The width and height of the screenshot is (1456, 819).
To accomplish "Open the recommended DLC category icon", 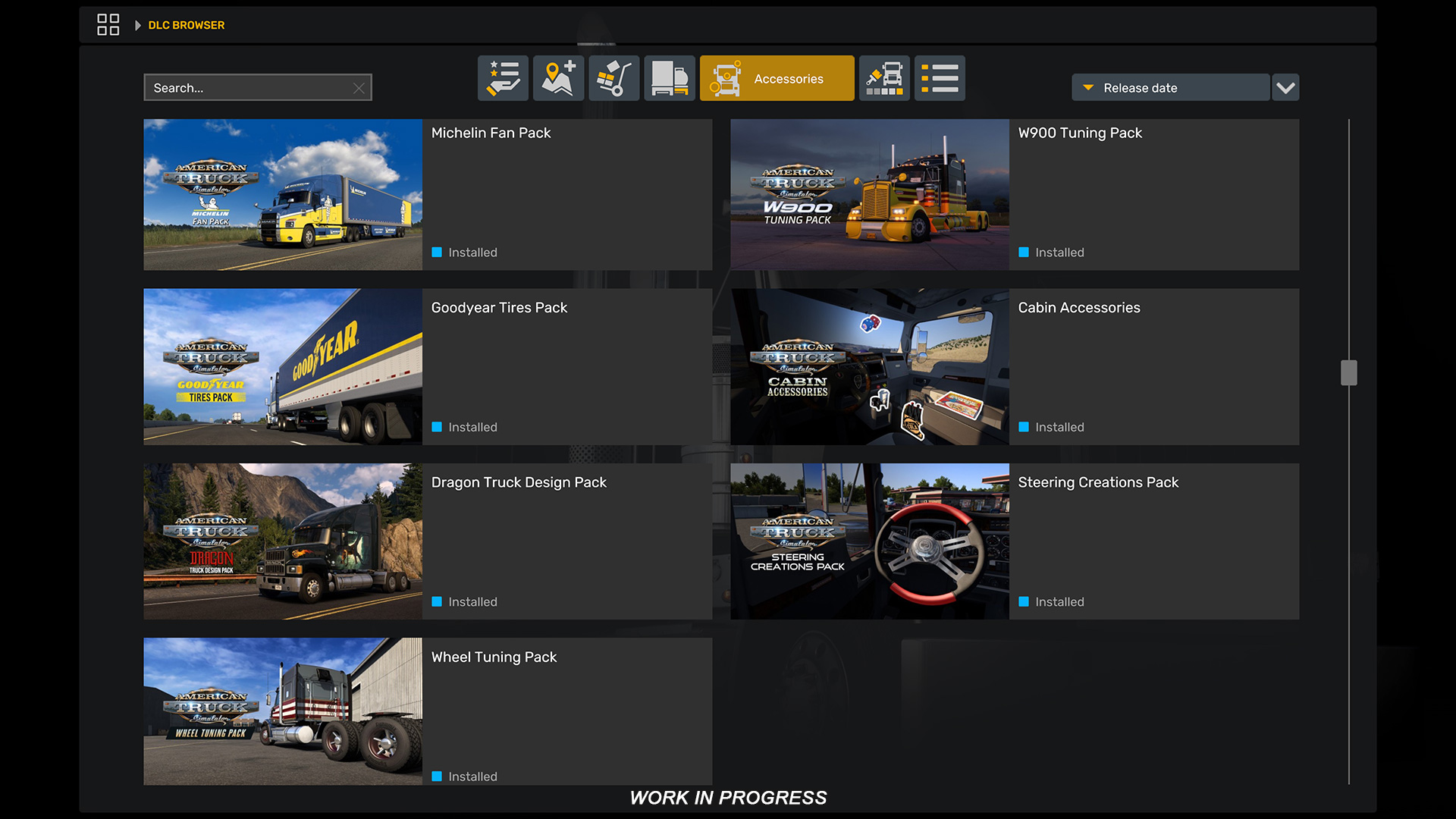I will click(x=503, y=78).
